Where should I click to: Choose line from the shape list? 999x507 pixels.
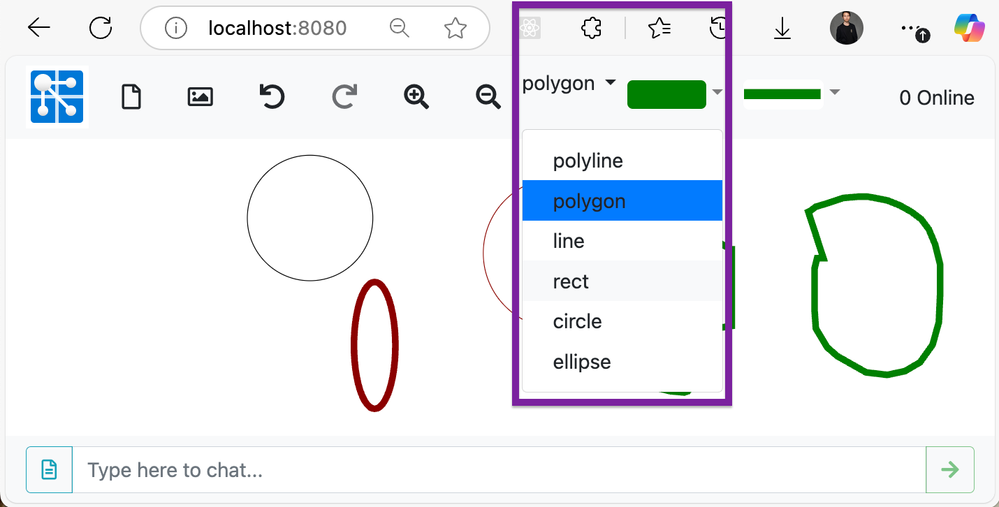point(622,241)
